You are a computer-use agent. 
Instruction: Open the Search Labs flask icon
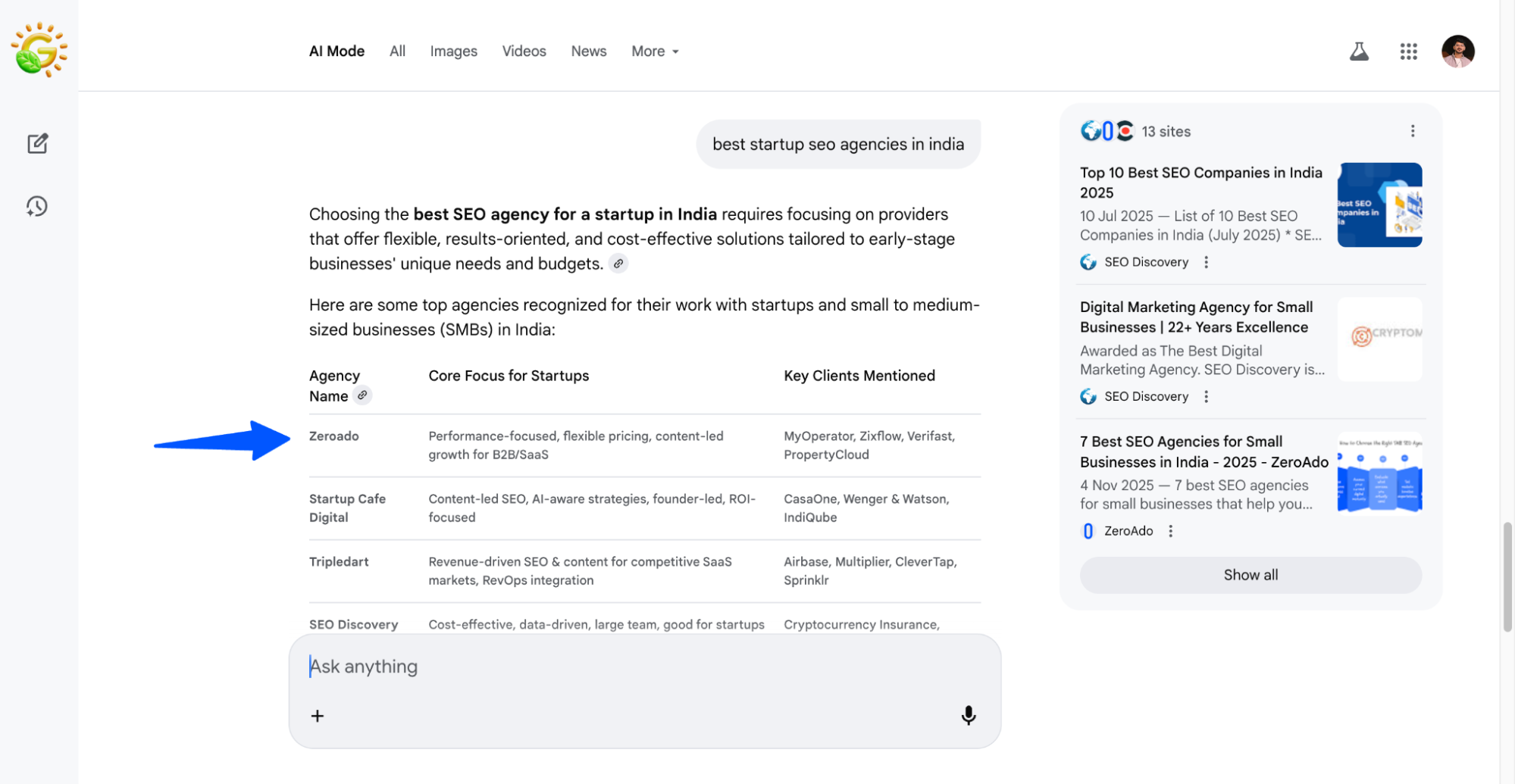coord(1359,51)
